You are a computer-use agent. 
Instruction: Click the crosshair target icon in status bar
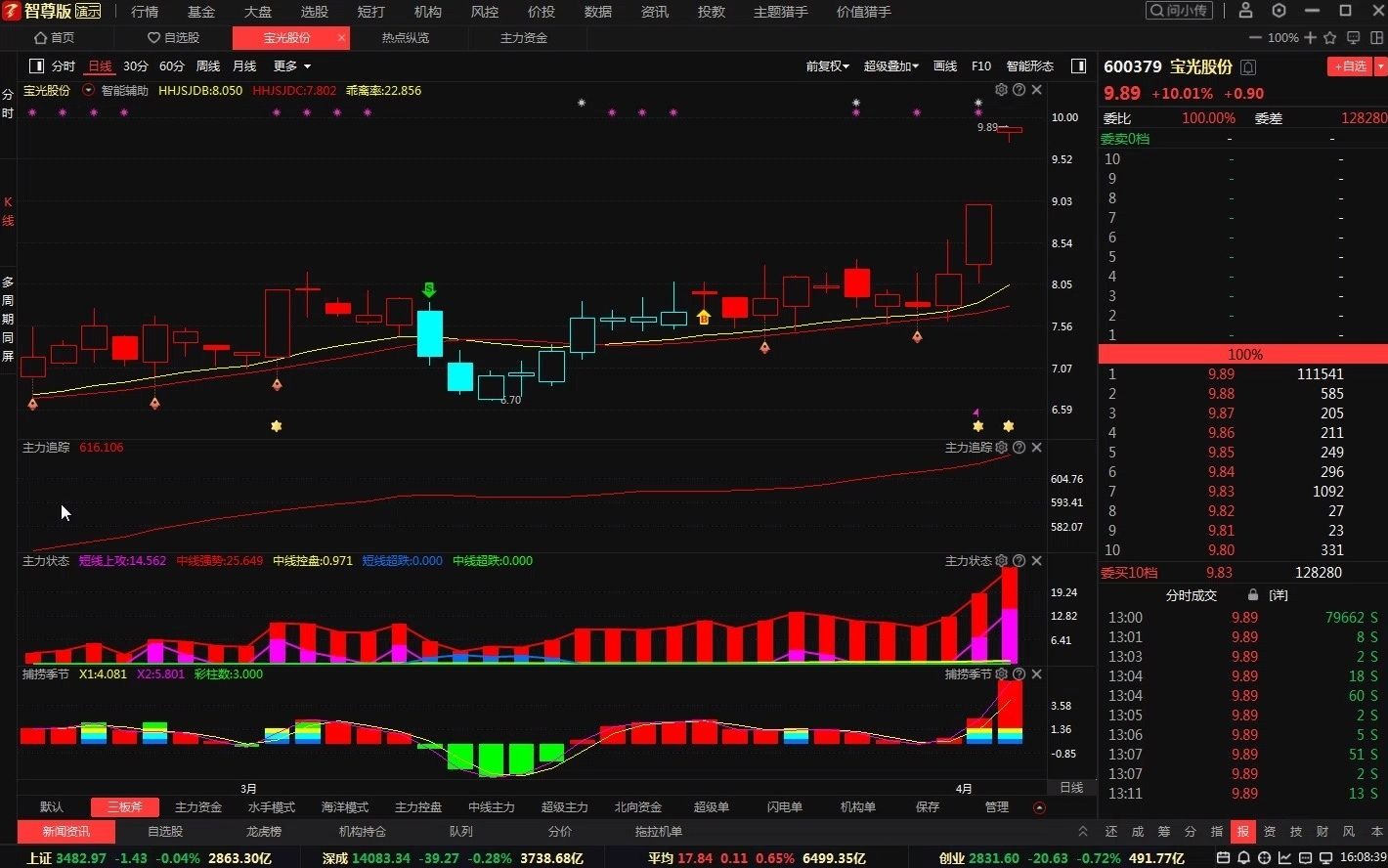[x=1264, y=857]
